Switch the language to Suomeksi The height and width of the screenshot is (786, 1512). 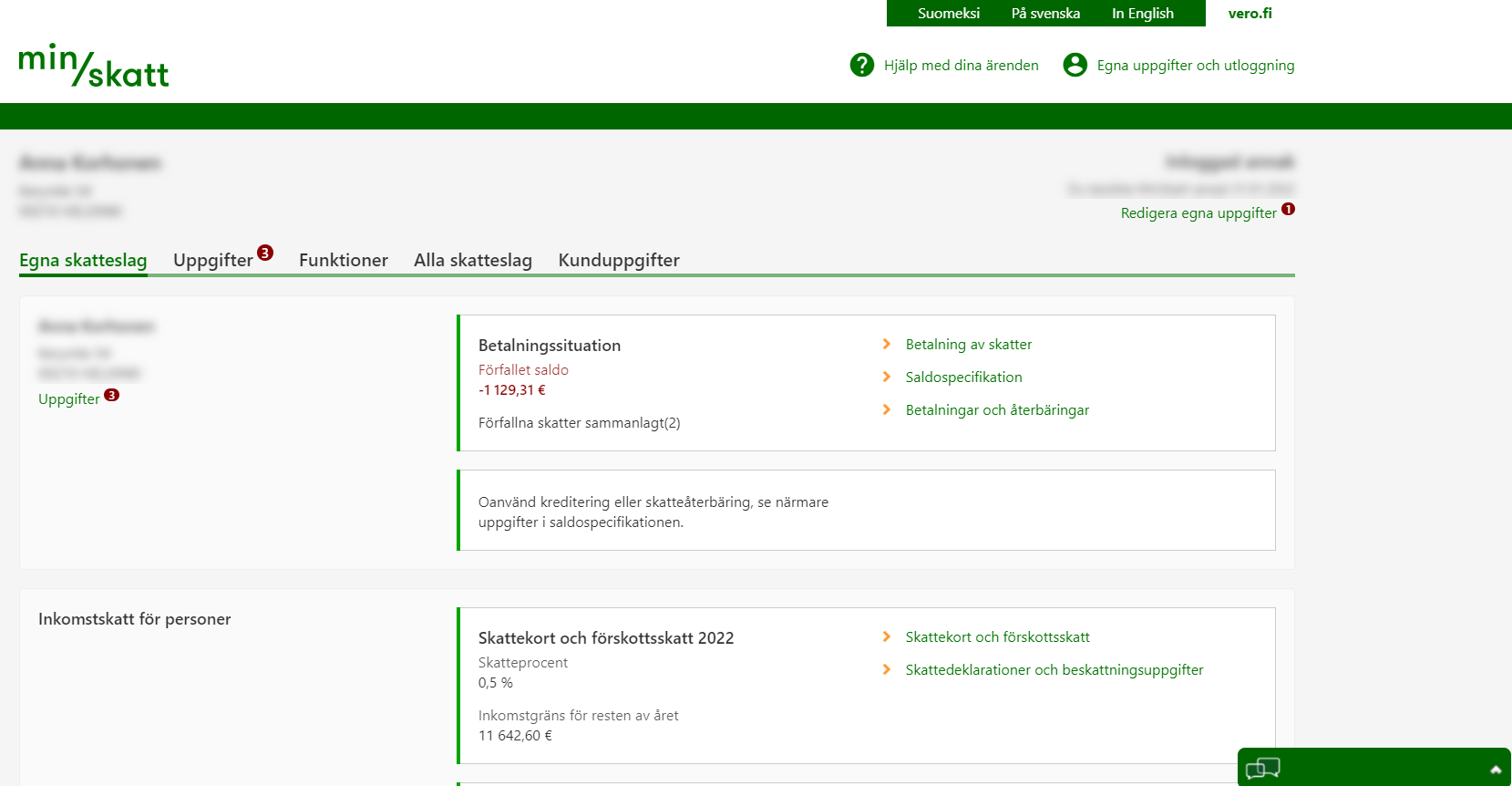tap(948, 14)
